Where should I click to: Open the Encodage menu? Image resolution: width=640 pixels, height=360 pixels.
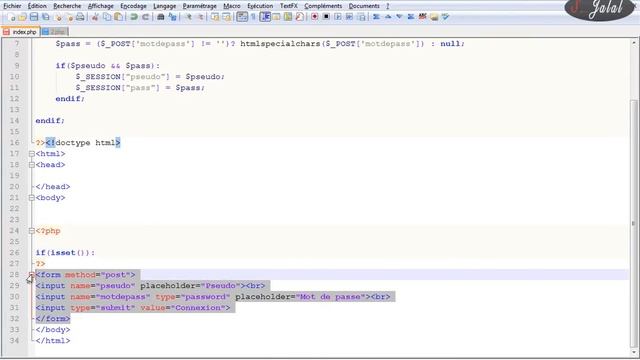[x=133, y=6]
